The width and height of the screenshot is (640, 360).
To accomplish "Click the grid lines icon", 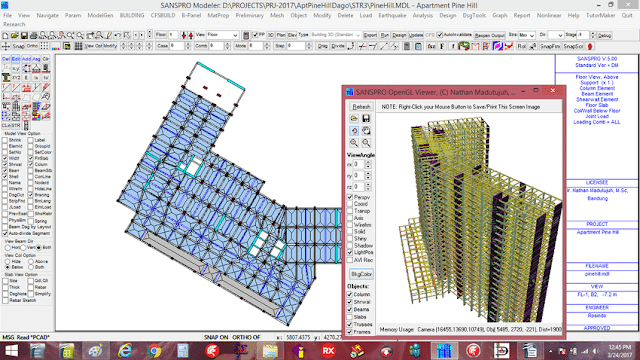I will [x=78, y=46].
